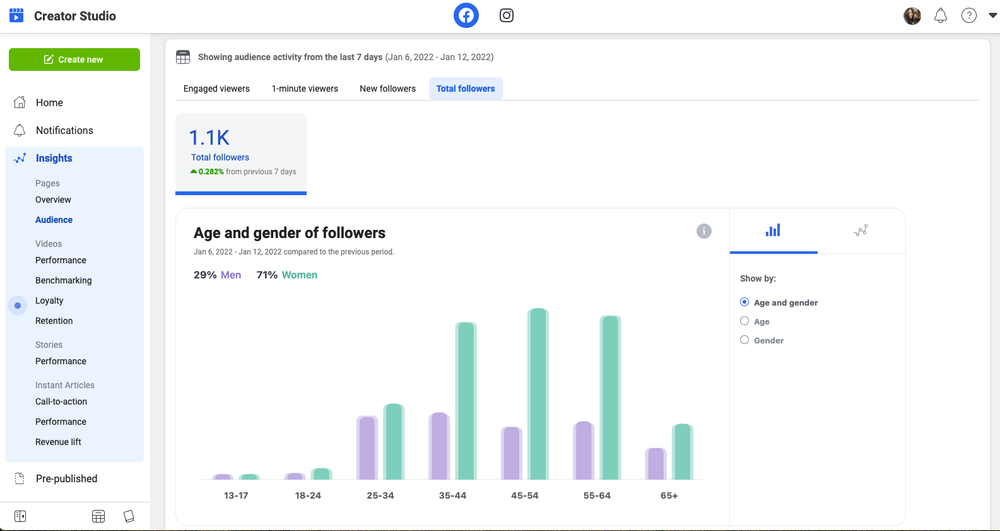This screenshot has width=1000, height=531.
Task: Open Stories Performance insights
Action: tap(61, 361)
